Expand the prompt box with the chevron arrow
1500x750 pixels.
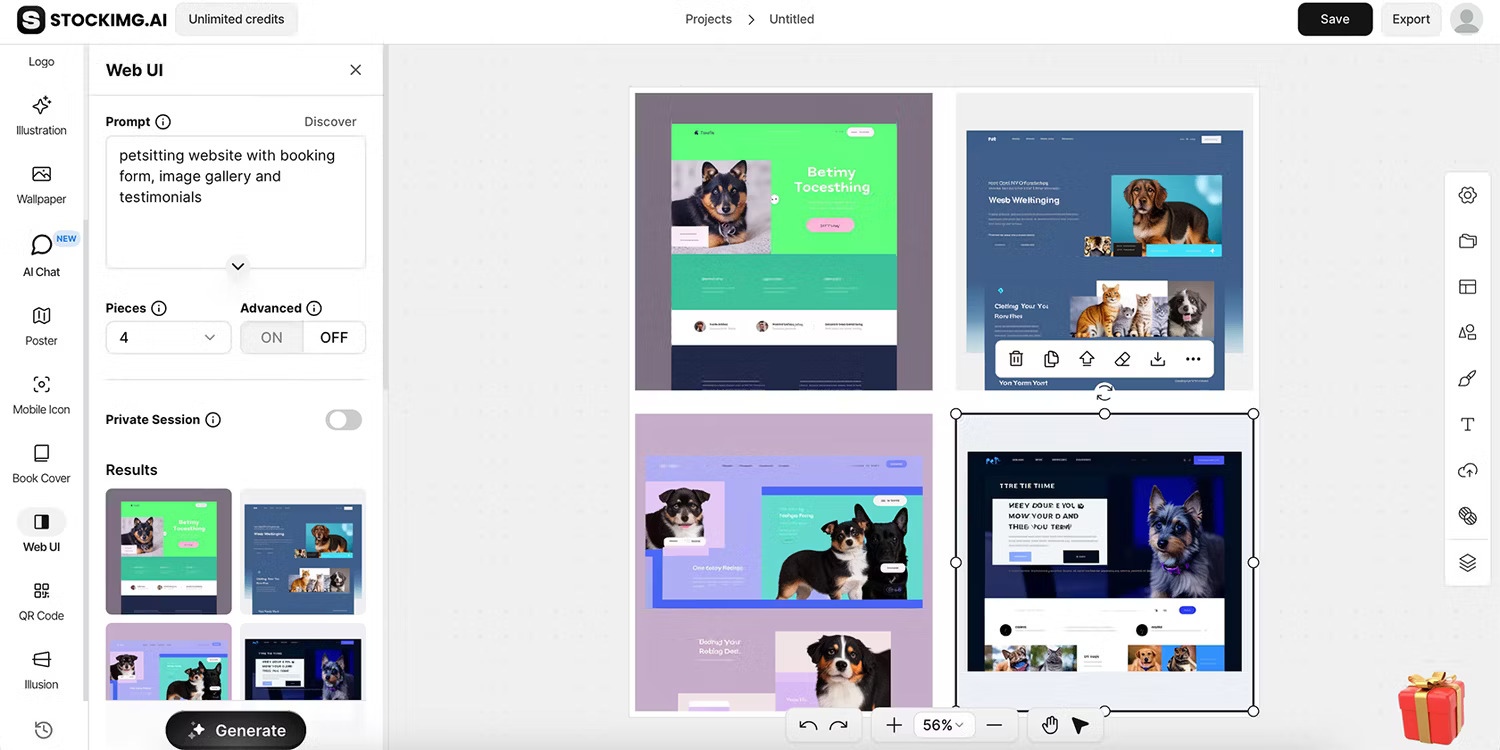tap(237, 266)
